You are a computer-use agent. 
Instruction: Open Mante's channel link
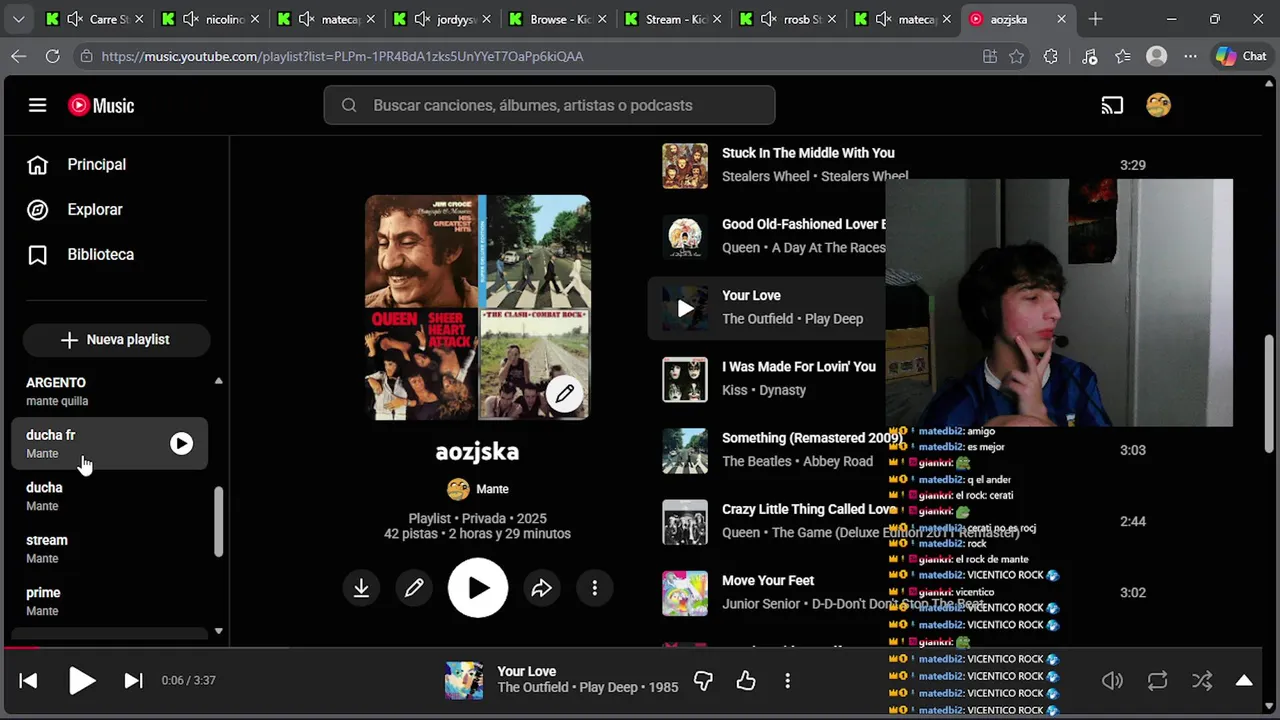pos(492,489)
